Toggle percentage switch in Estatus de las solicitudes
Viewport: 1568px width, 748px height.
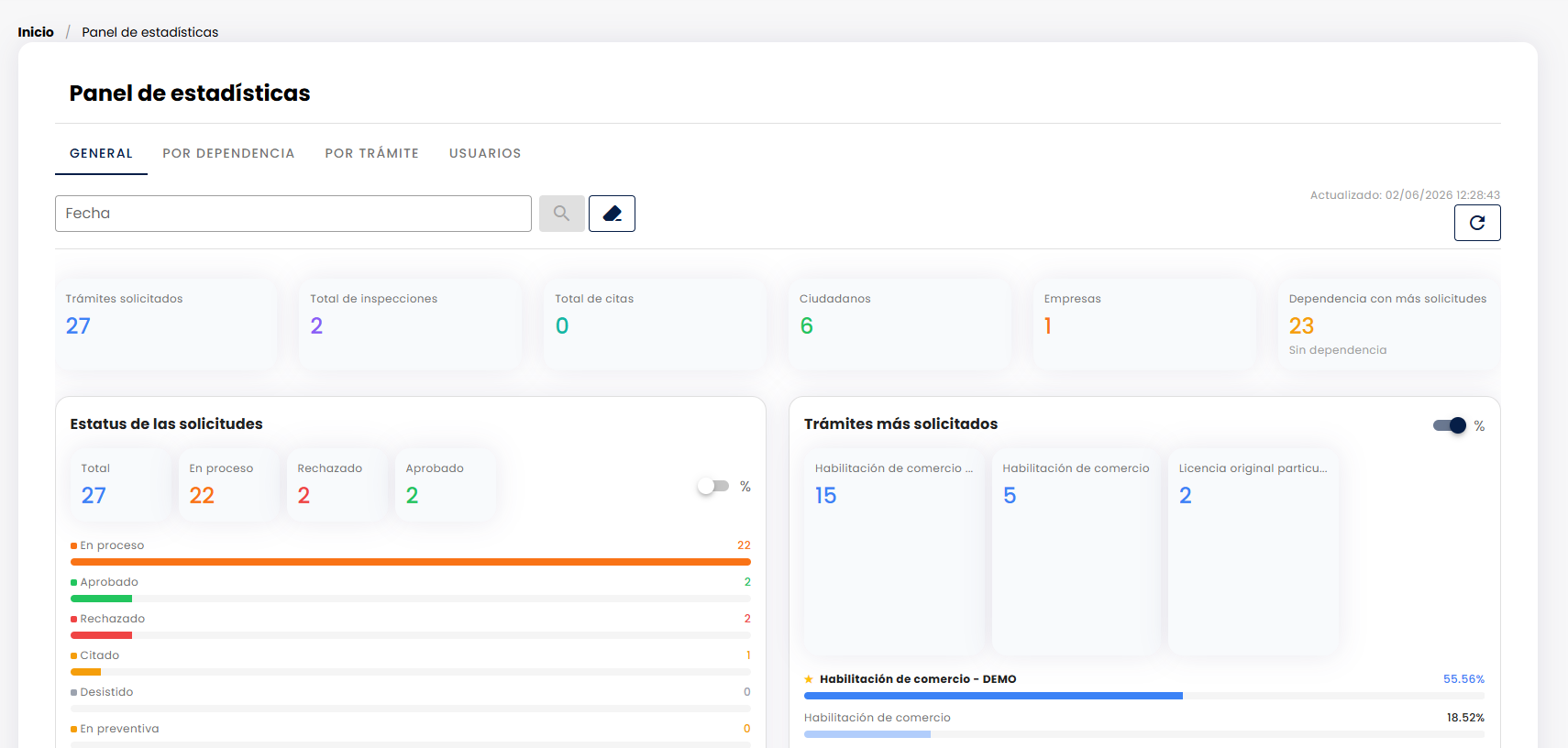point(713,486)
